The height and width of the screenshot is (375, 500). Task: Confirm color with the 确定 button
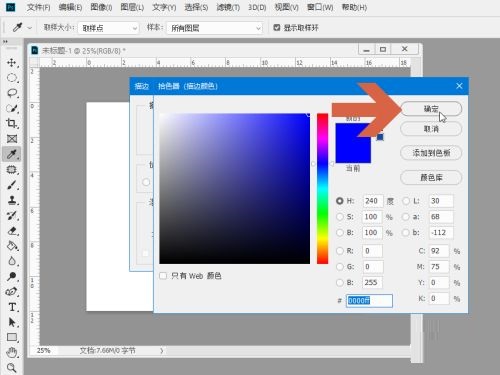[x=431, y=109]
